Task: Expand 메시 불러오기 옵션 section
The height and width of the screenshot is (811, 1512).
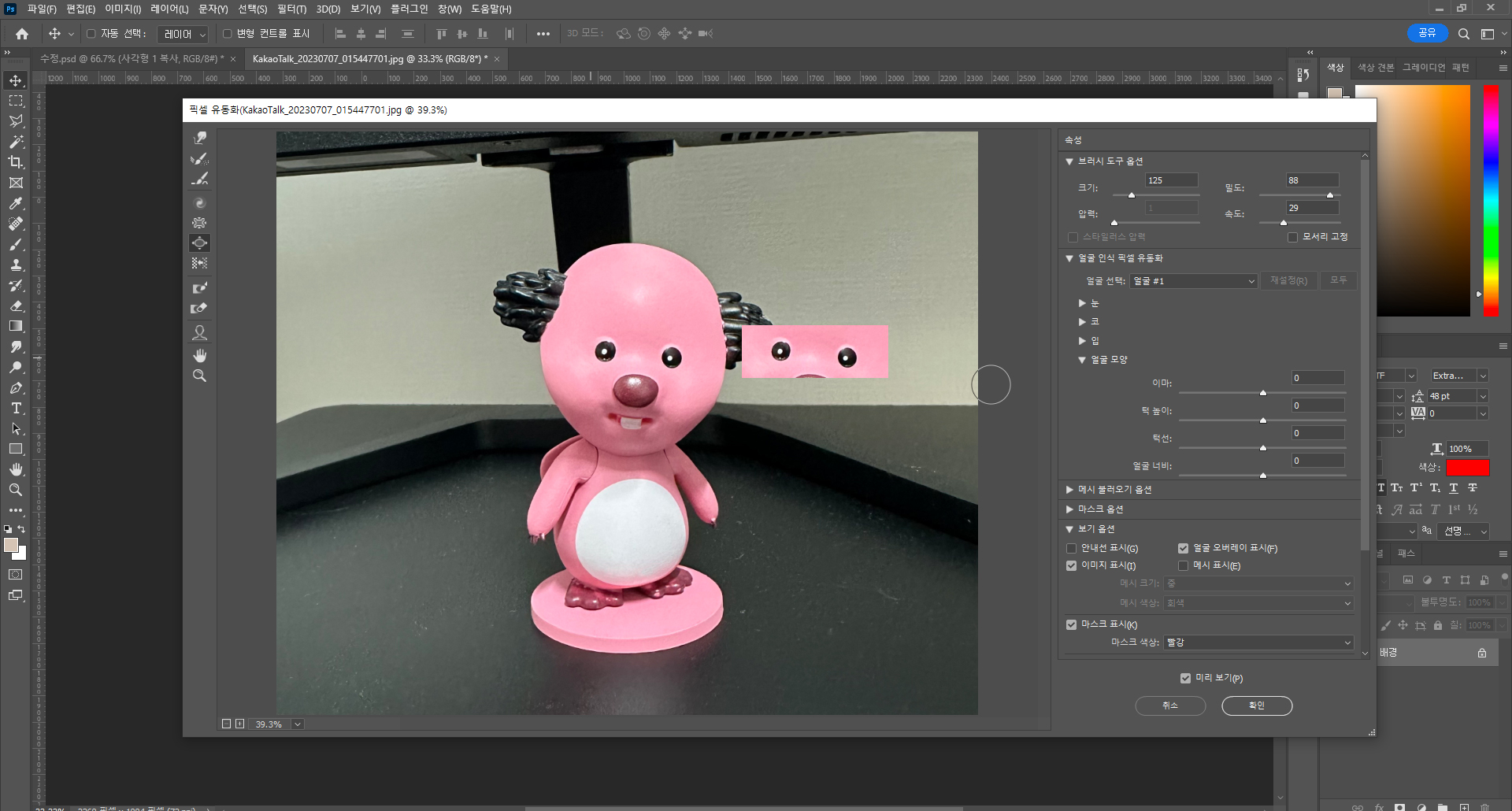Action: point(1069,490)
